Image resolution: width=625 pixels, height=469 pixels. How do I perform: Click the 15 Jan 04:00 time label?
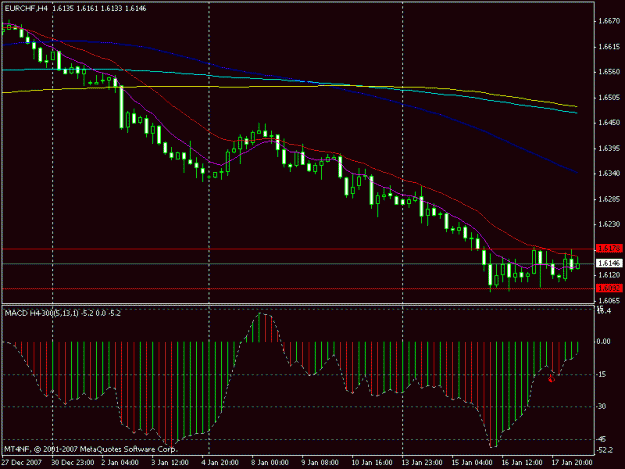(472, 463)
